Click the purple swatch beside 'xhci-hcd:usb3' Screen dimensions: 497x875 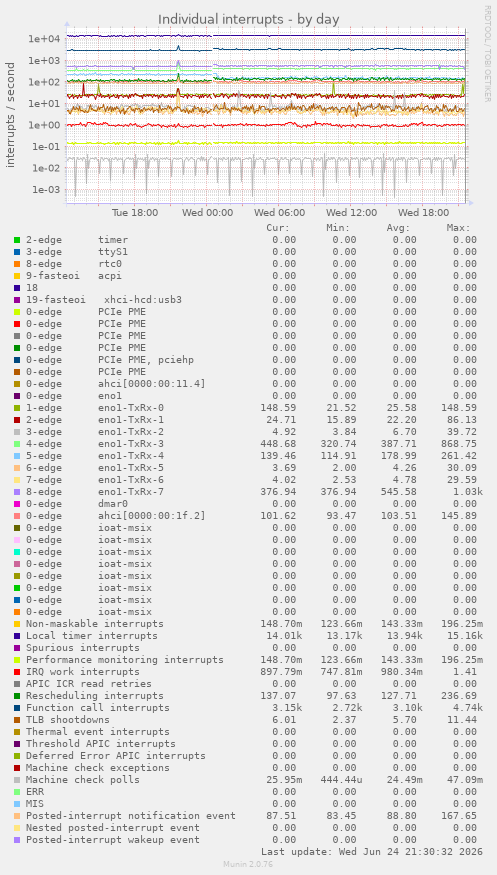[x=17, y=300]
